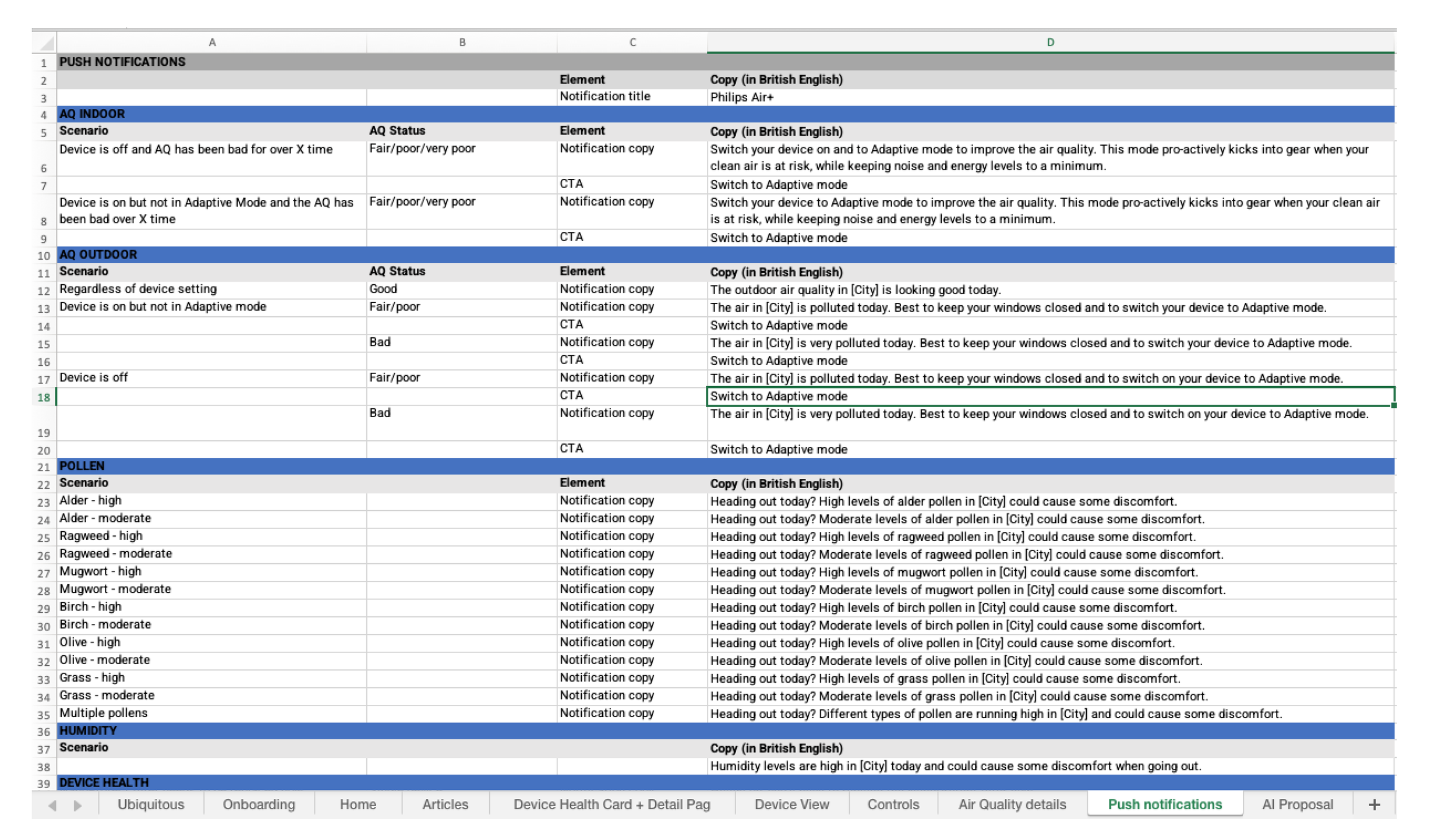
Task: Switch to the Onboarding sheet tab
Action: [x=259, y=804]
